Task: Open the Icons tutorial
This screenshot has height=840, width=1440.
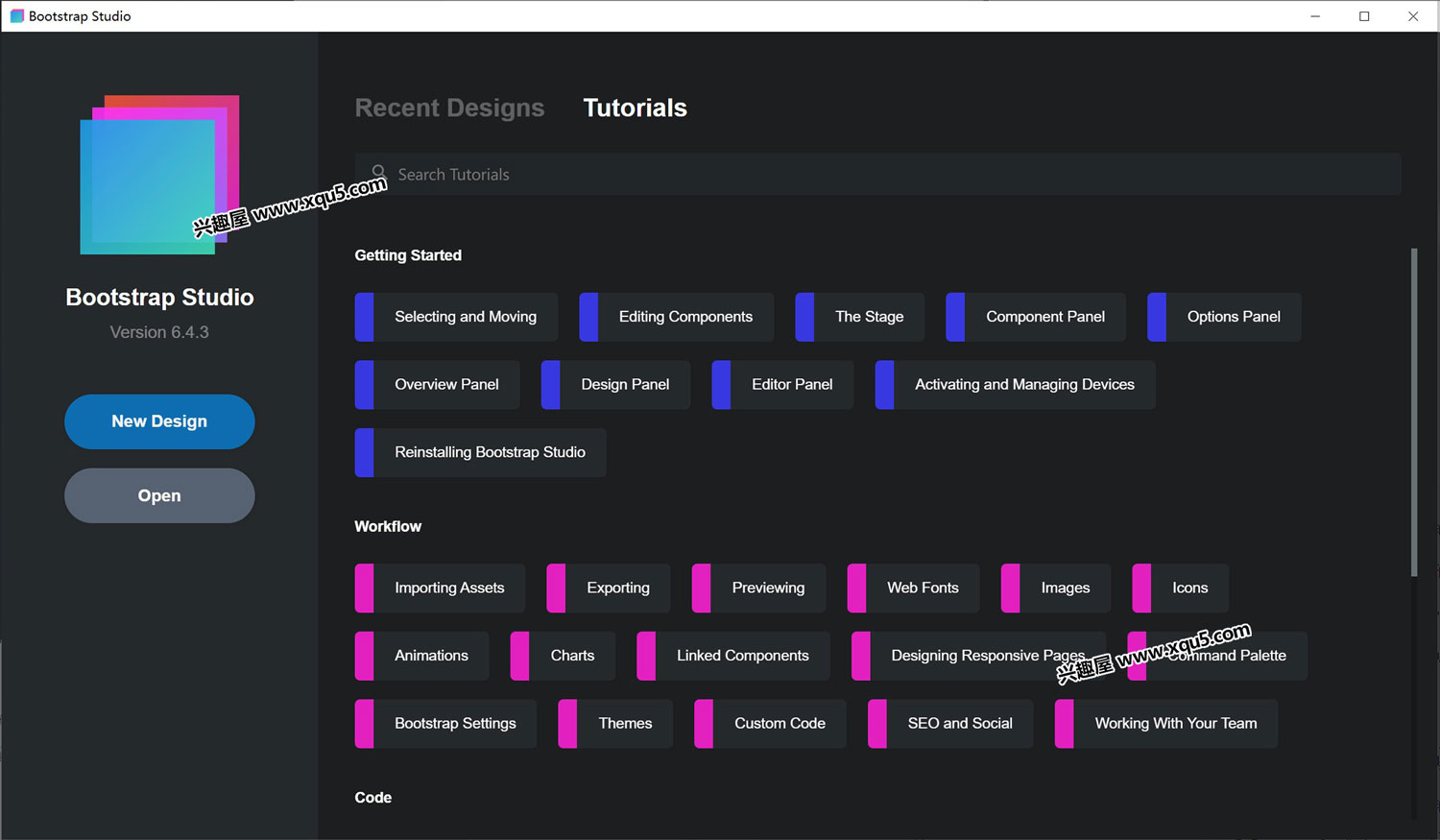Action: (1180, 588)
